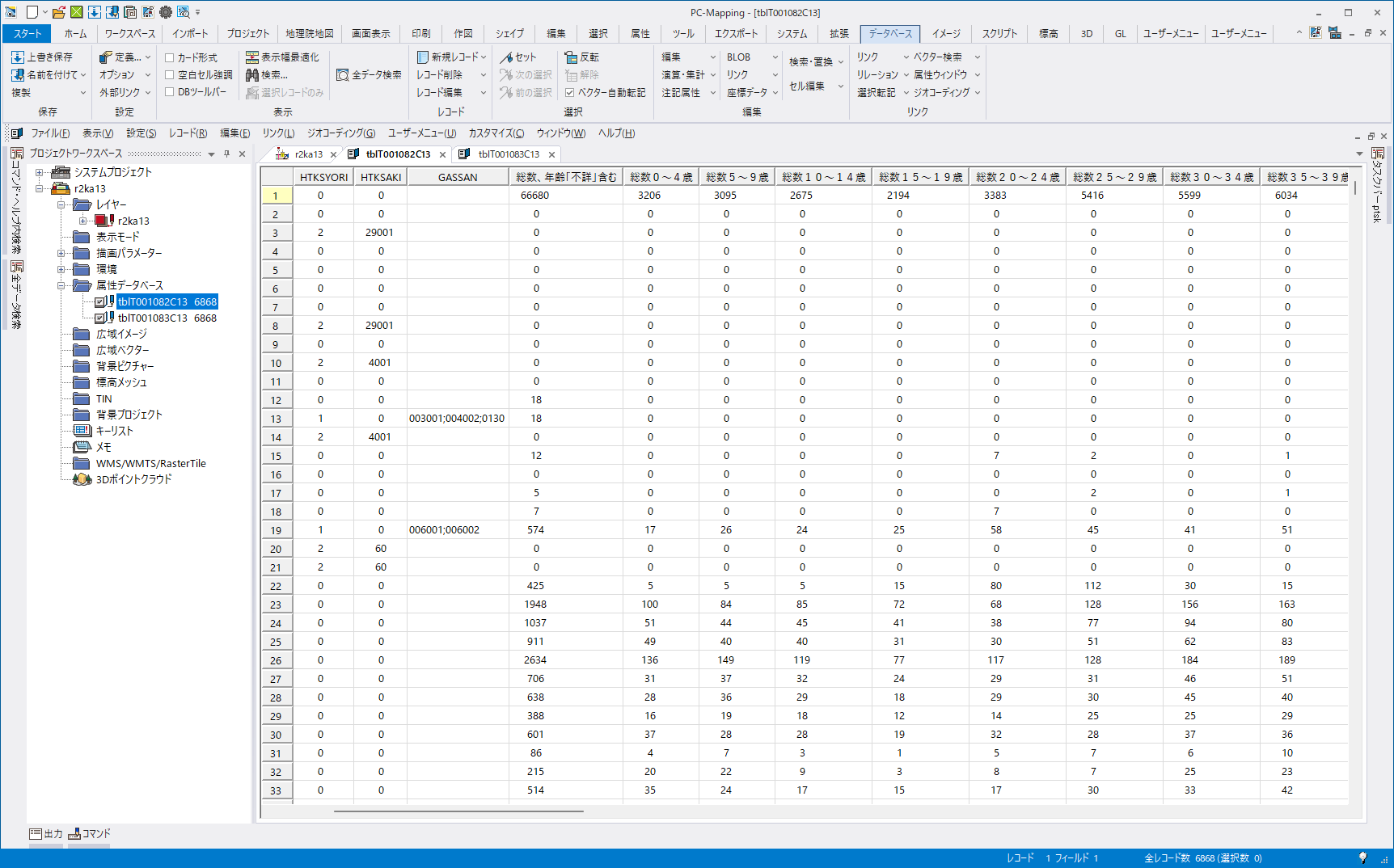Enable the カード形式 checkbox

click(x=170, y=57)
